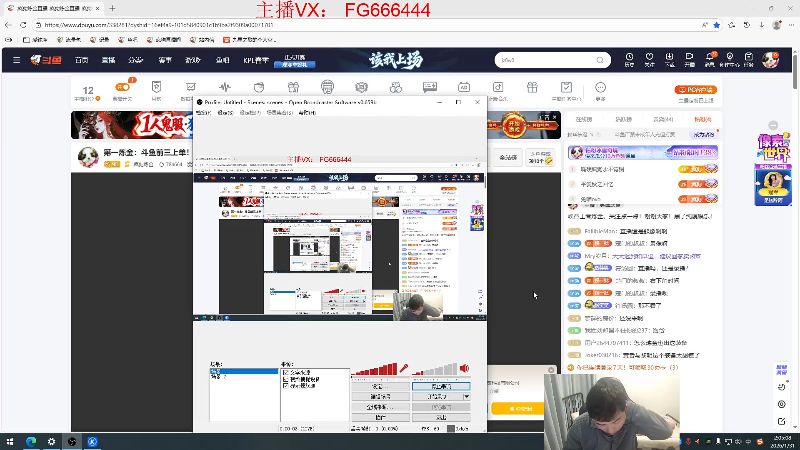Screen dimensions: 800x450
Task: Open the settings gear on the taskbar
Action: coord(52,442)
